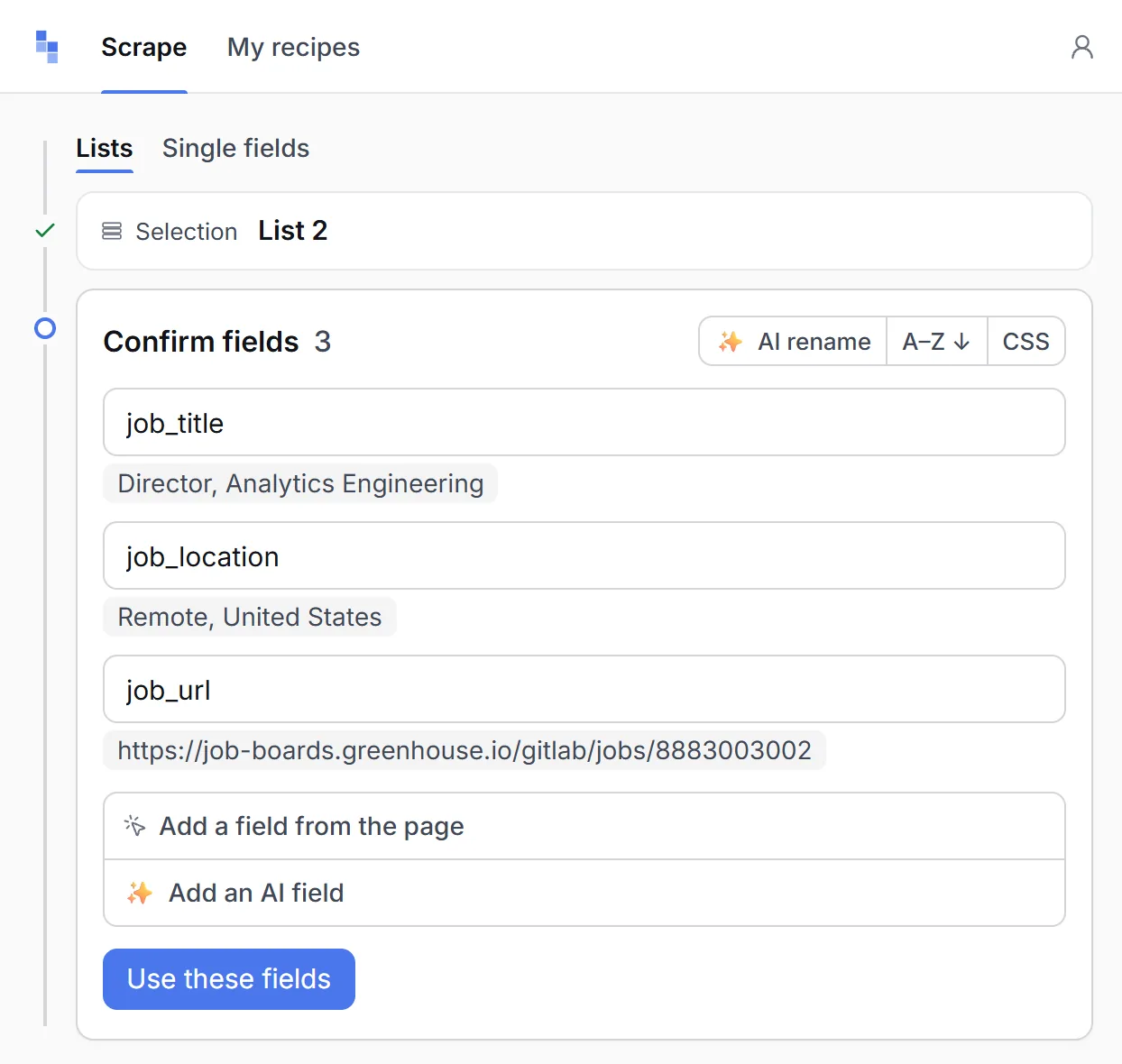
Task: Click the cursor icon in Add a field
Action: [x=134, y=826]
